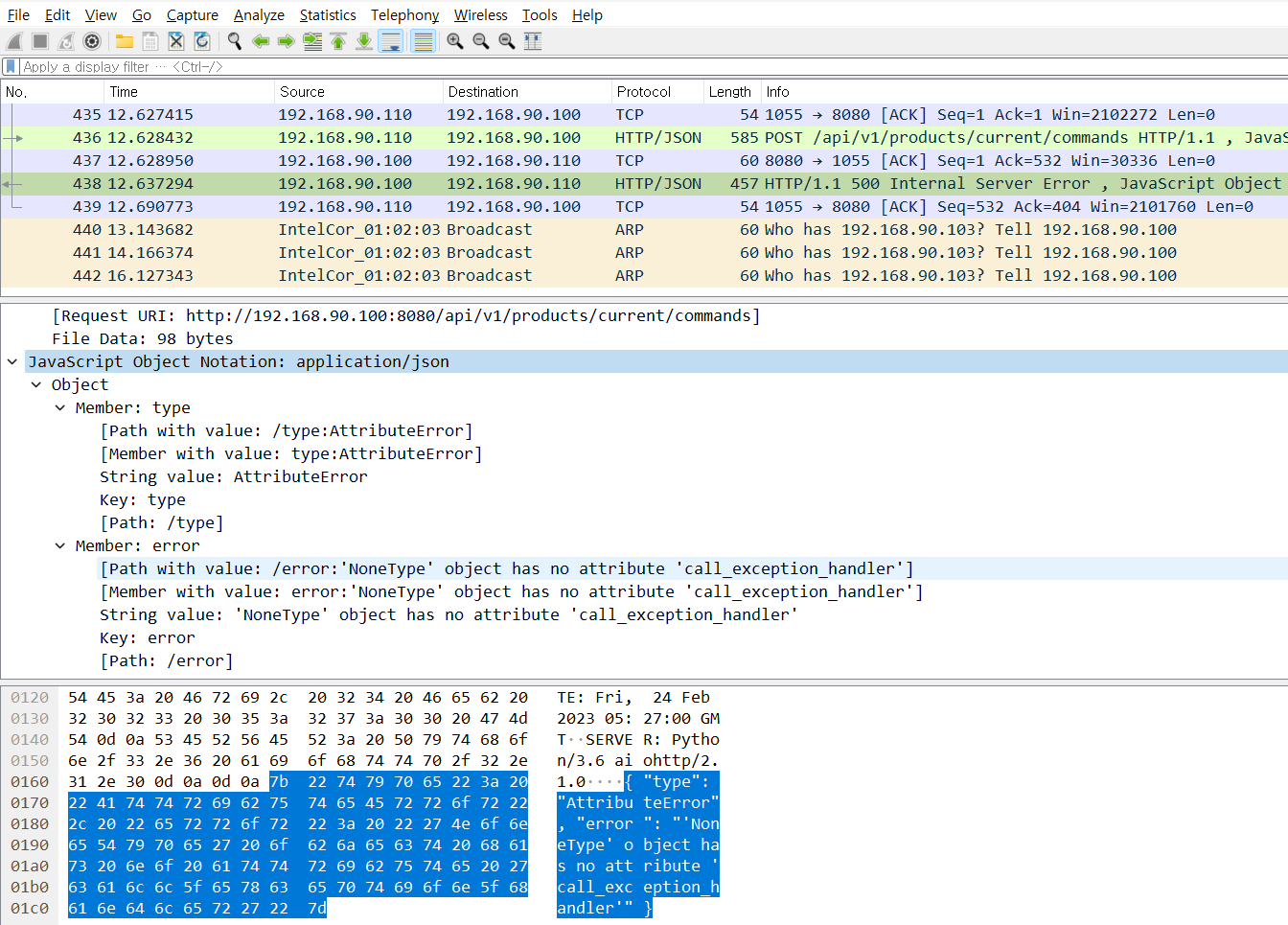The height and width of the screenshot is (925, 1288).
Task: Stop the capture with the square icon
Action: 40,41
